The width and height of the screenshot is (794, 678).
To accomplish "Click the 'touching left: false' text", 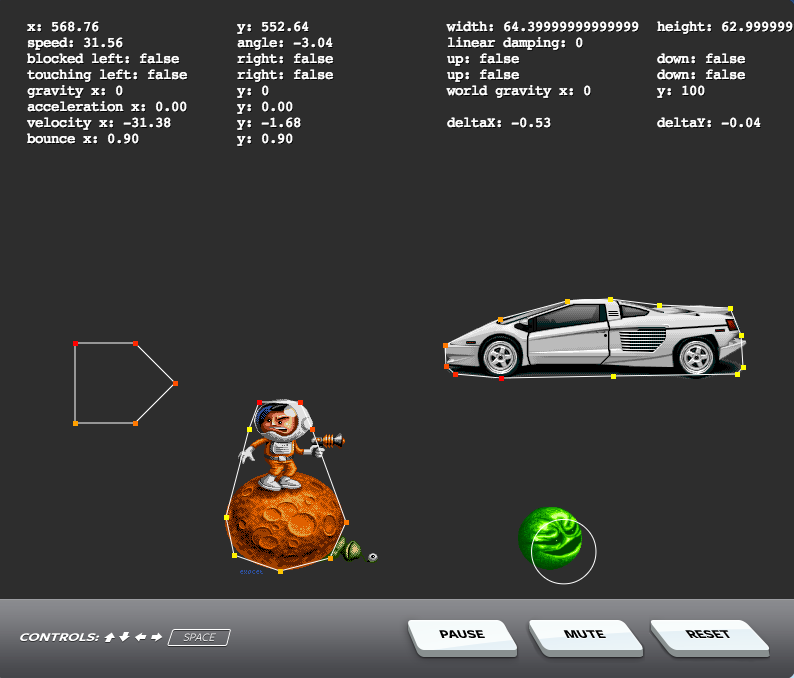I will [x=107, y=75].
